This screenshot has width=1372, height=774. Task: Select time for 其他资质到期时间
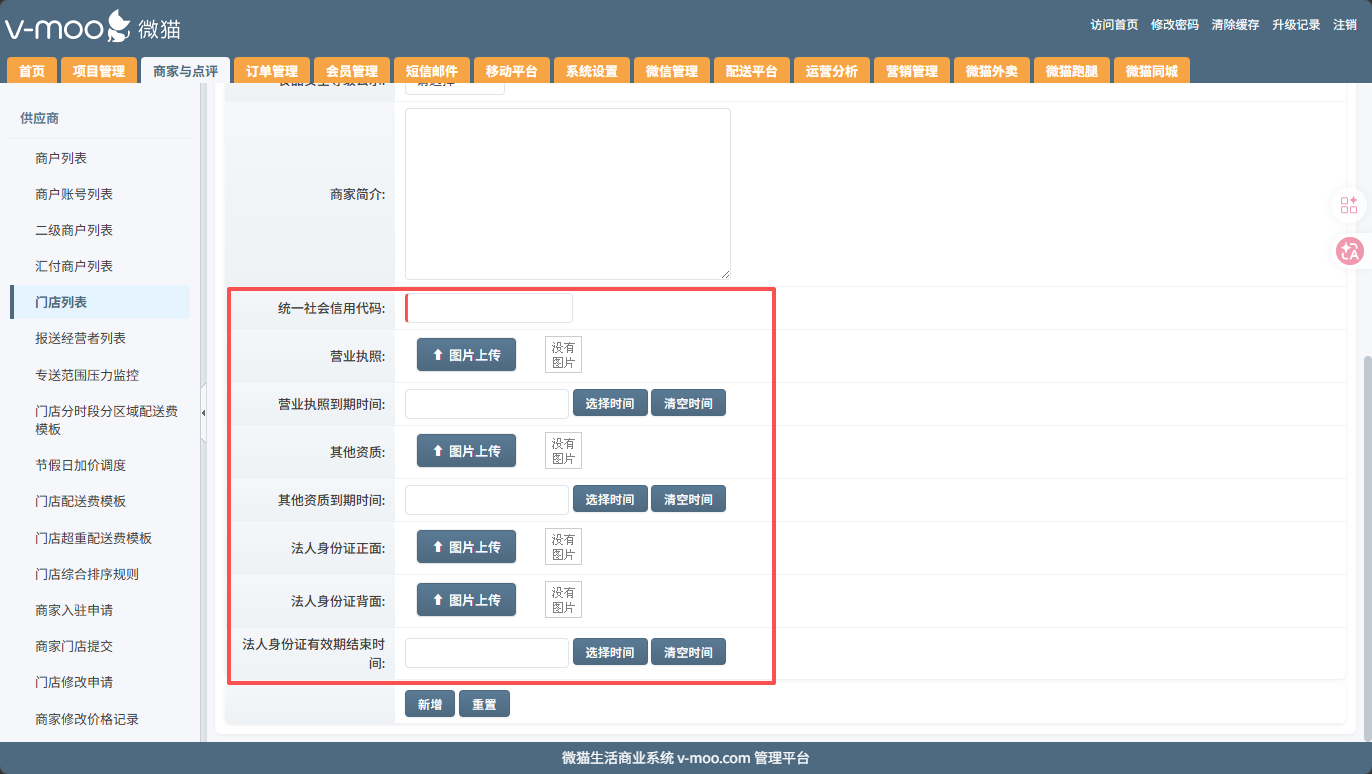tap(610, 499)
